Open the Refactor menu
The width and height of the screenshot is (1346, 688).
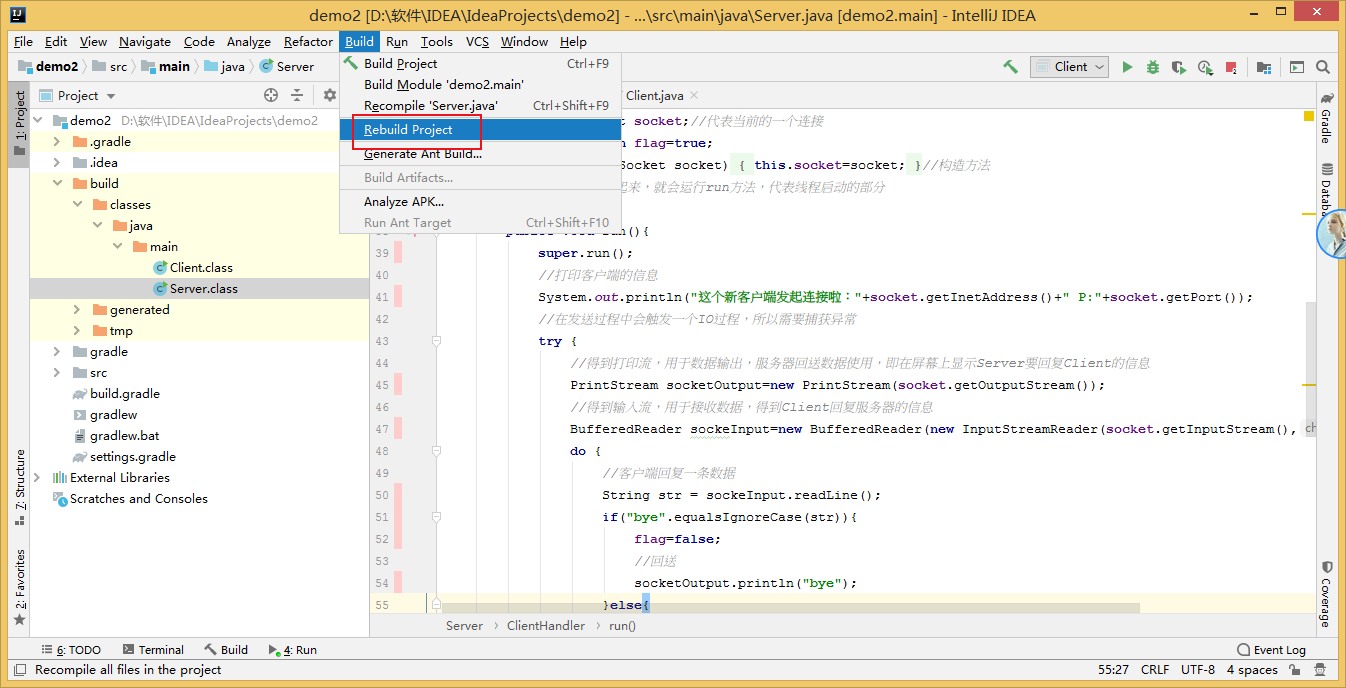tap(308, 41)
